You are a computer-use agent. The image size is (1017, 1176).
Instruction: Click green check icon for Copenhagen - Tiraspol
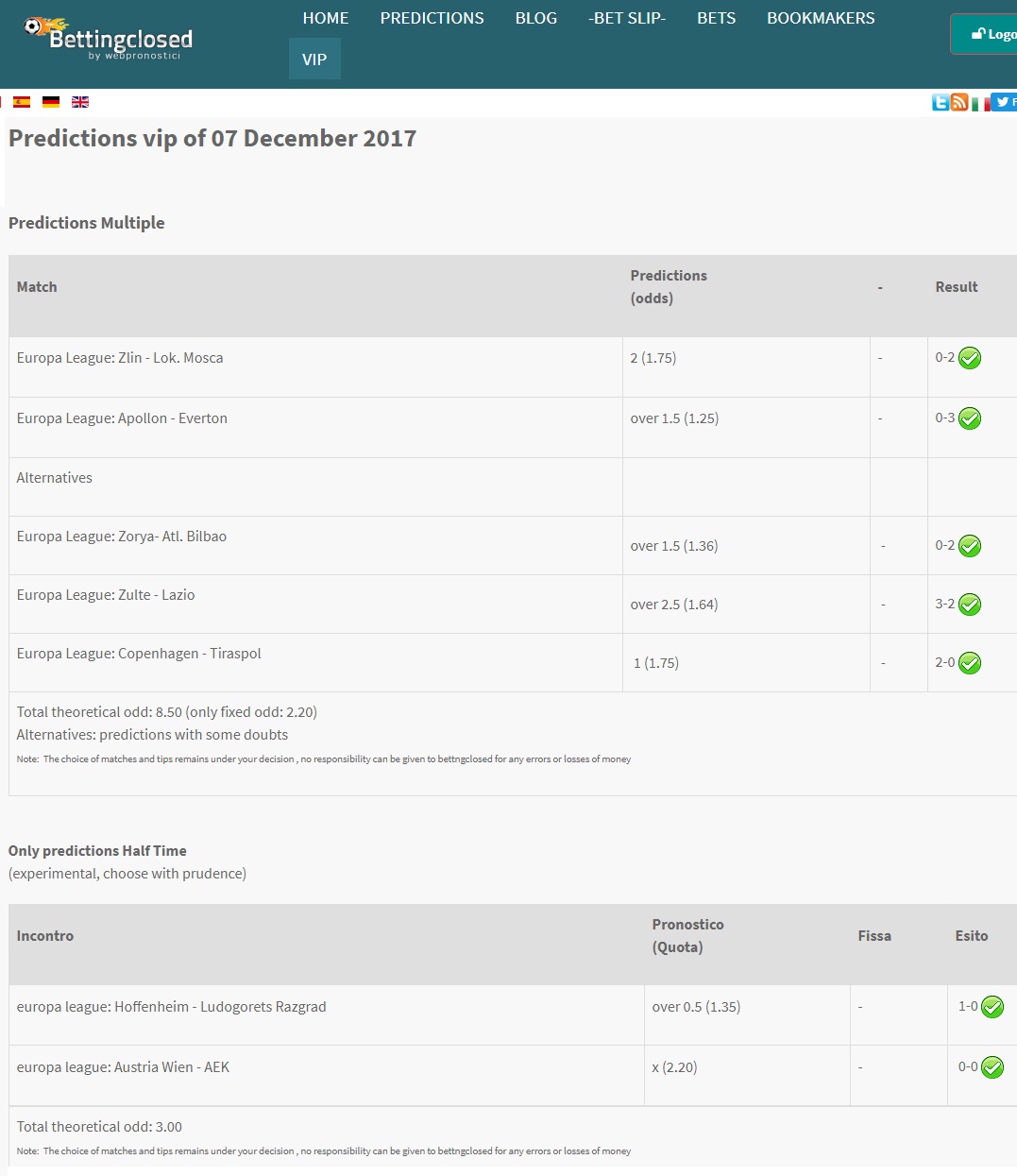[970, 663]
